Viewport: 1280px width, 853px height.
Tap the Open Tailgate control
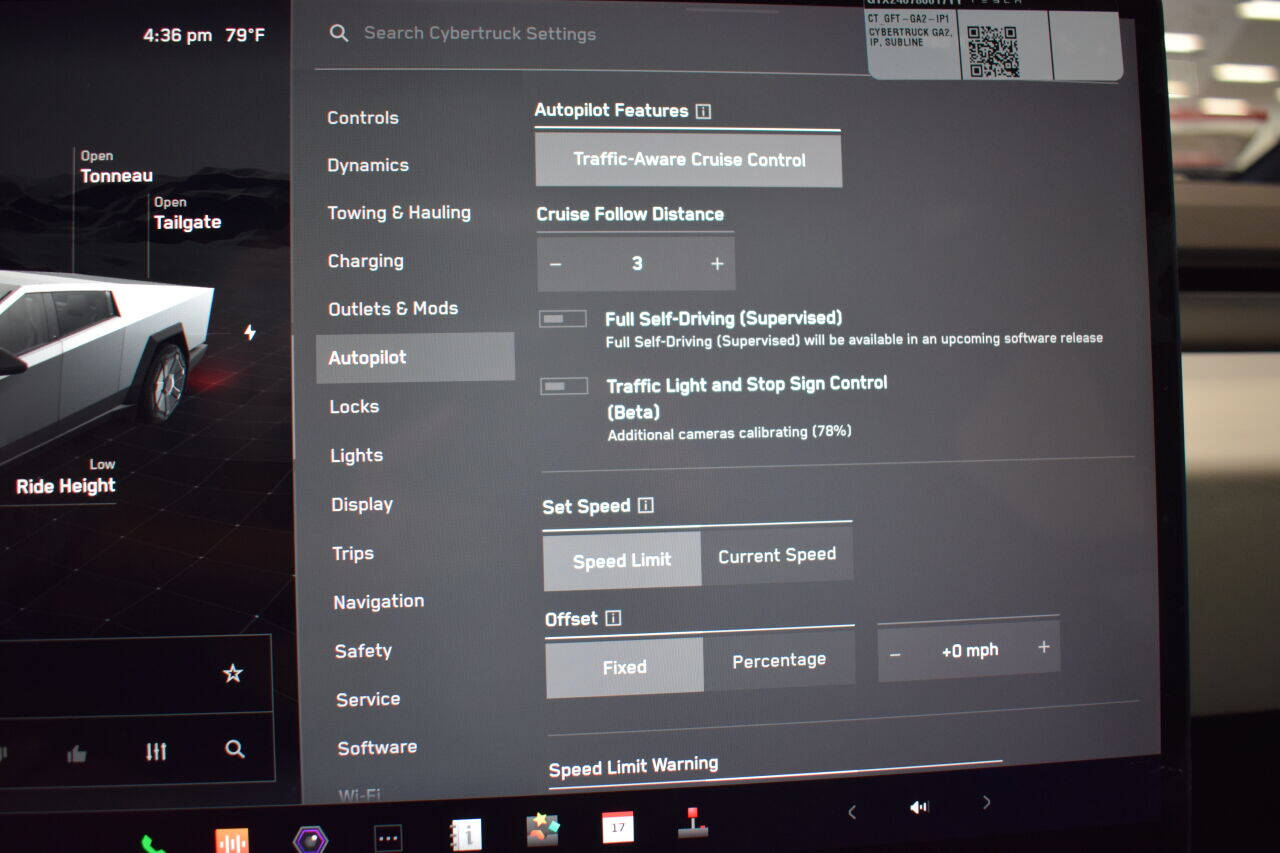click(x=187, y=214)
